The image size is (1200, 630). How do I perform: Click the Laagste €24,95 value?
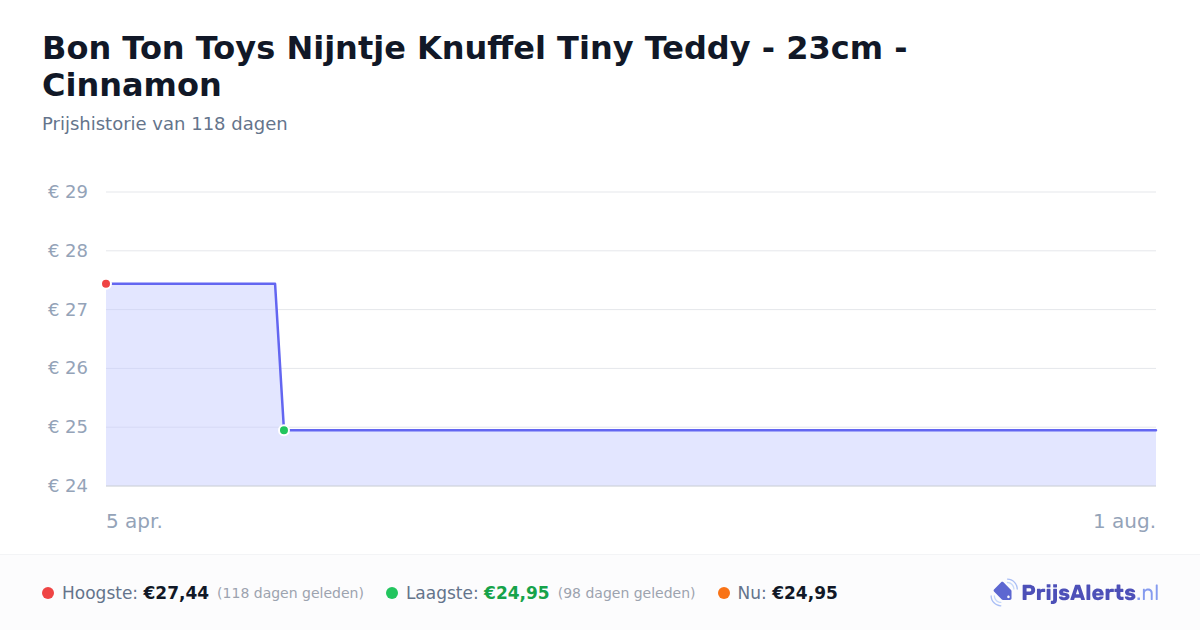point(517,593)
